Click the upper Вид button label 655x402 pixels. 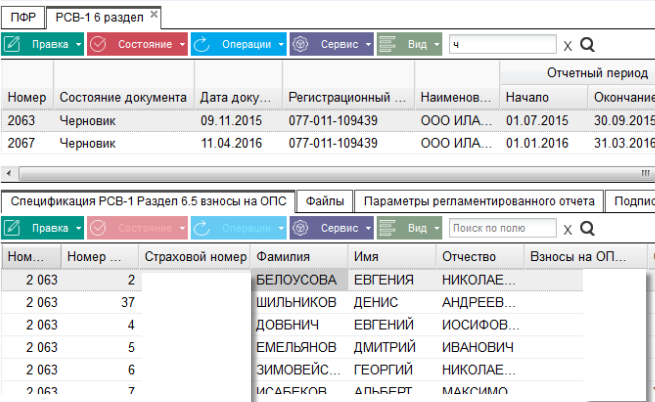(417, 44)
